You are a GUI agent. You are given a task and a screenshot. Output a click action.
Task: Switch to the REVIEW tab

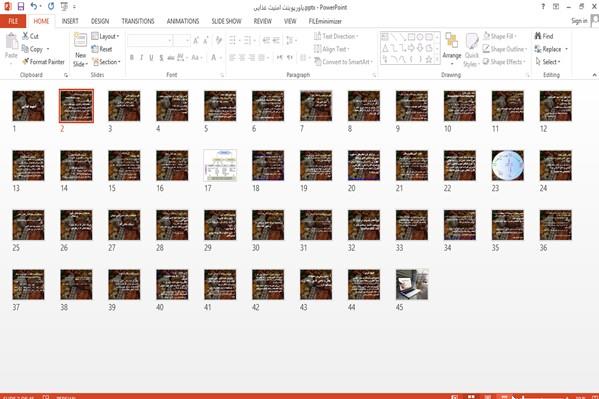pos(262,21)
